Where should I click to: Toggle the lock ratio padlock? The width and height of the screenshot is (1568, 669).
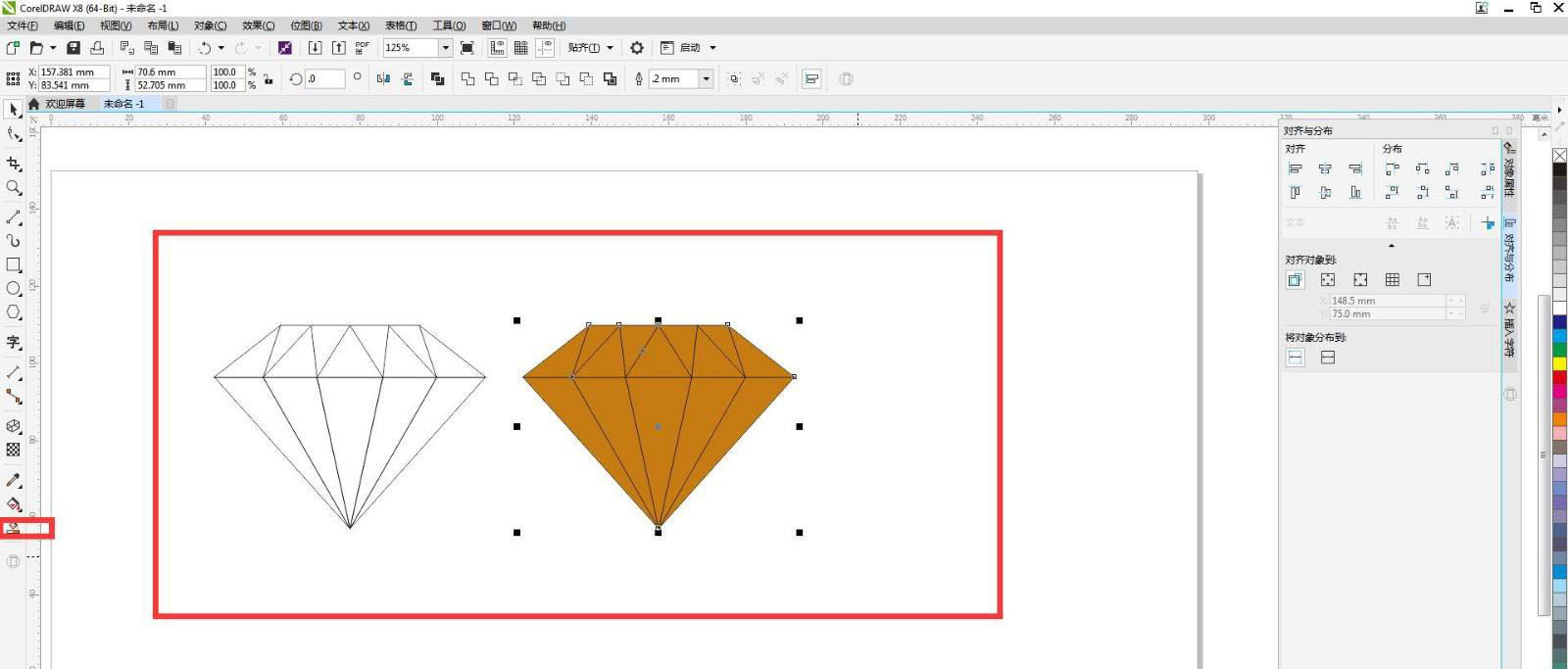[269, 79]
